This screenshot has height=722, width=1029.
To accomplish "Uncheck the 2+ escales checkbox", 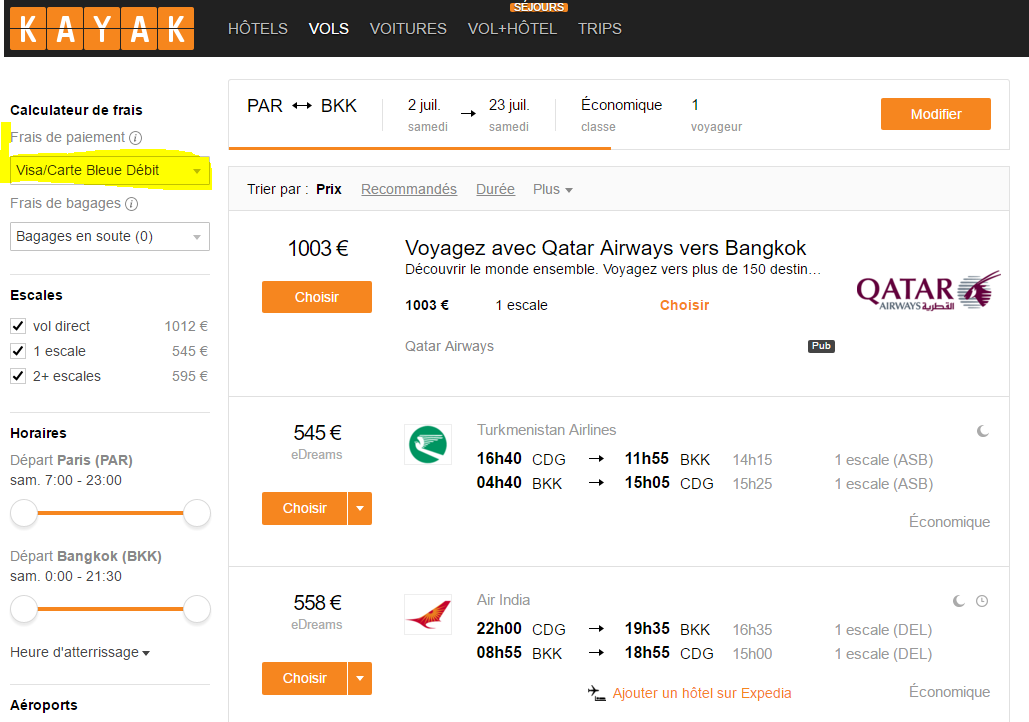I will (x=18, y=375).
